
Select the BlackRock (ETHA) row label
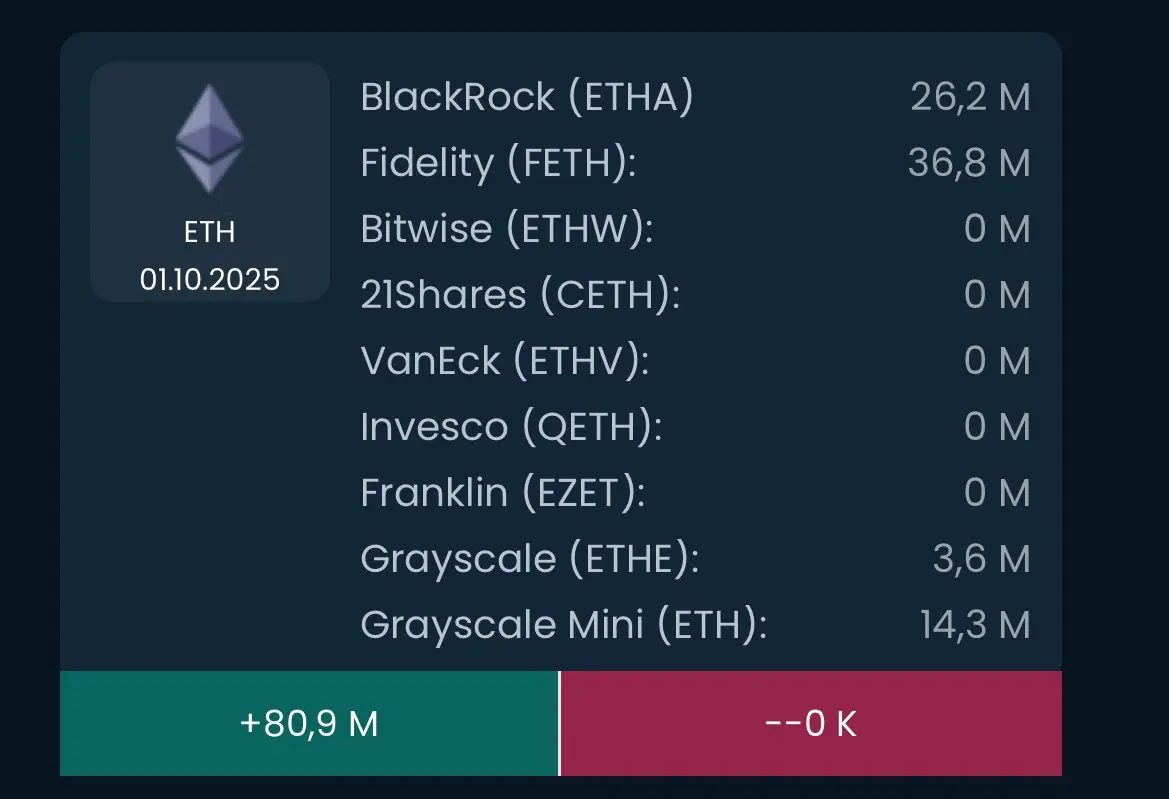click(x=526, y=97)
